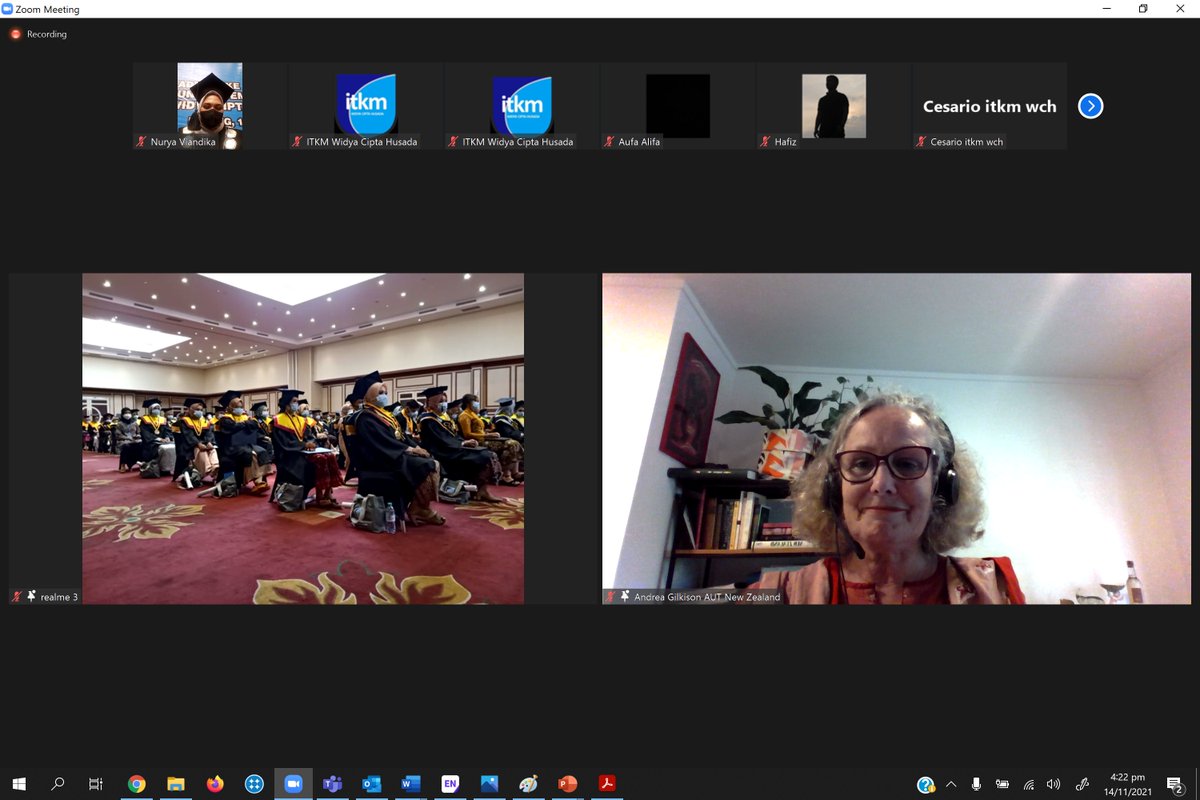Show next participants with the blue arrow

tap(1091, 106)
